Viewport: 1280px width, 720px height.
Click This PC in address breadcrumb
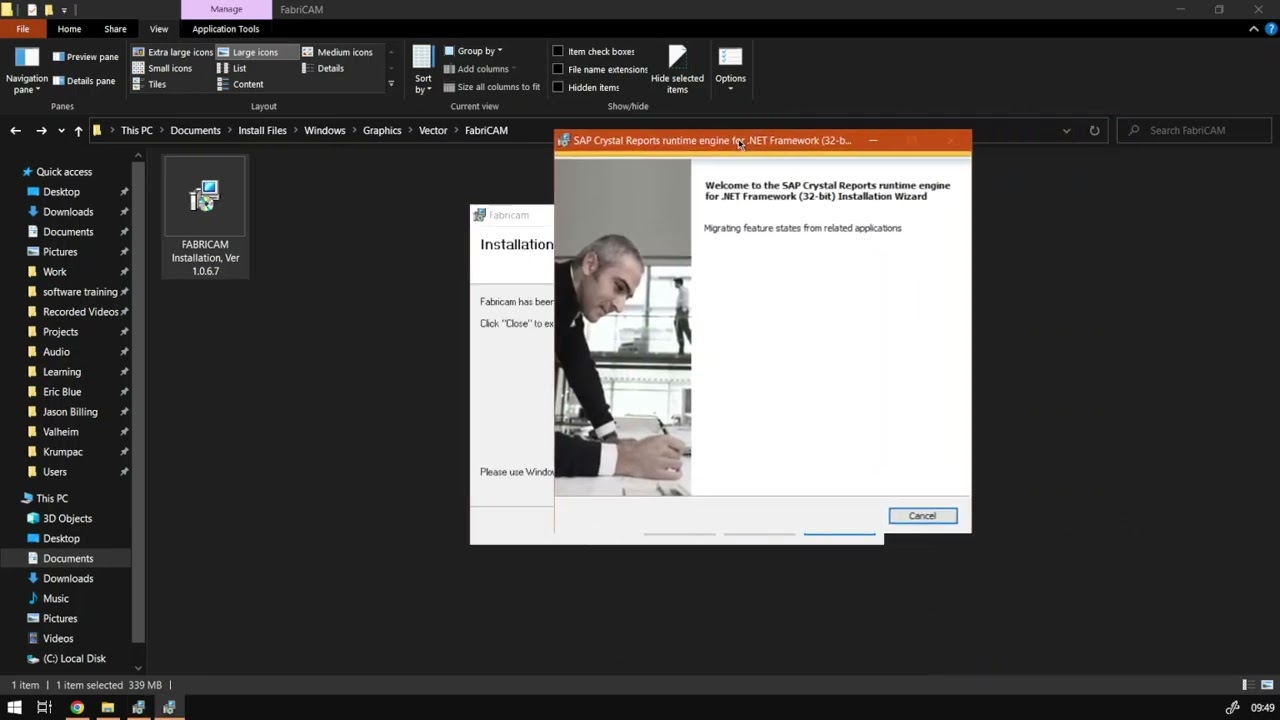coord(137,130)
